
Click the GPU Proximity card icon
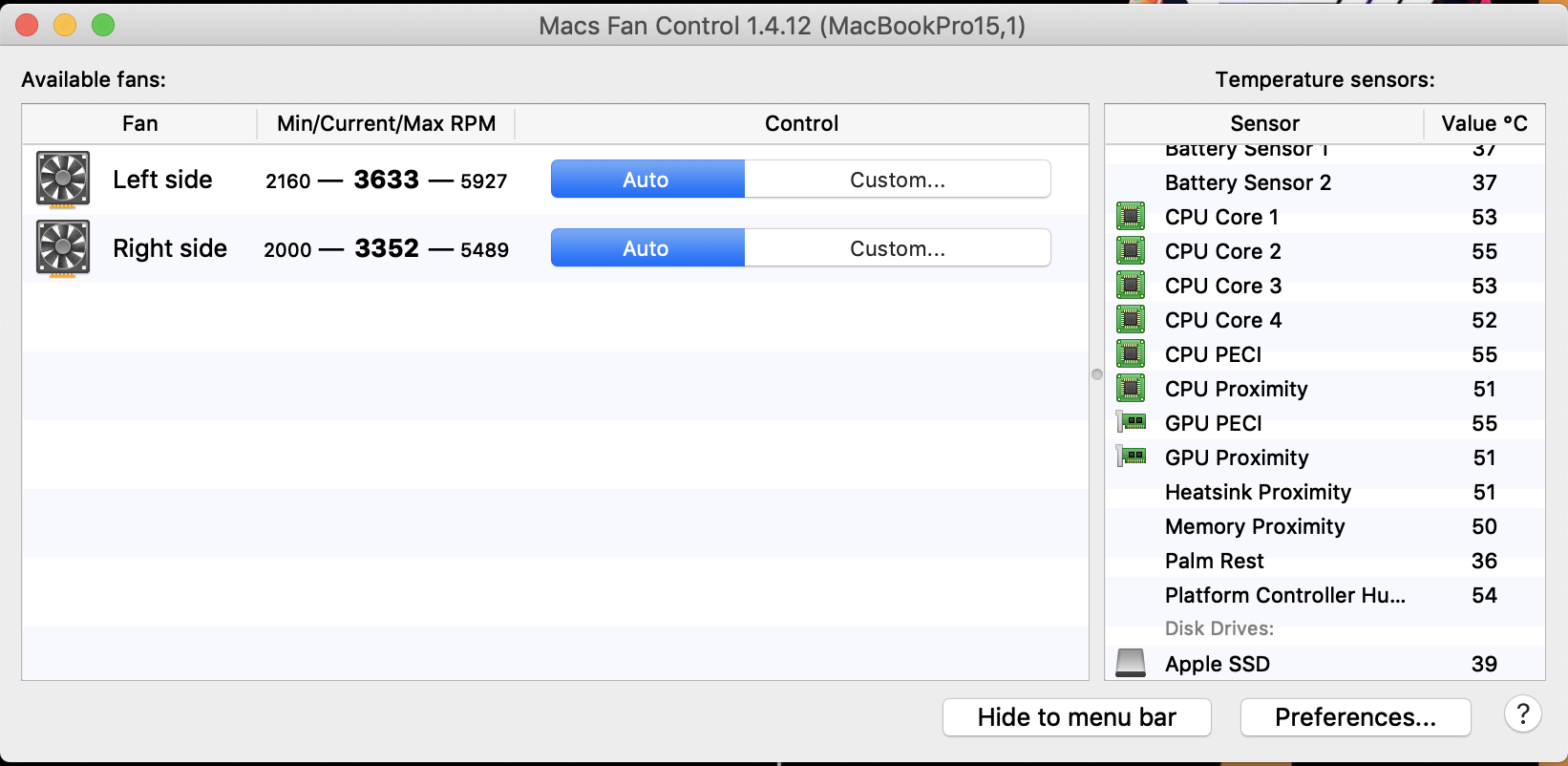[x=1132, y=457]
